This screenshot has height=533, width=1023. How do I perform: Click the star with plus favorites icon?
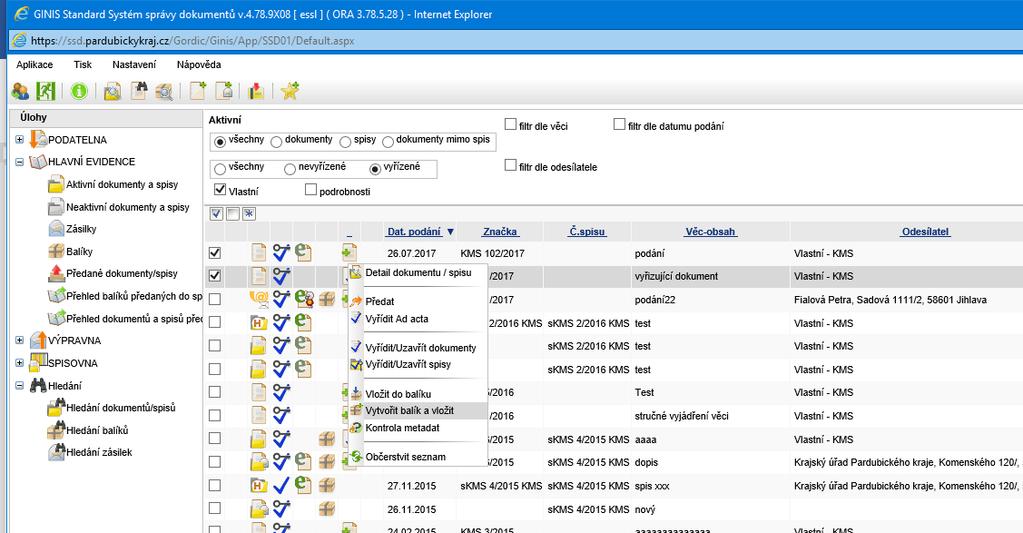click(290, 91)
